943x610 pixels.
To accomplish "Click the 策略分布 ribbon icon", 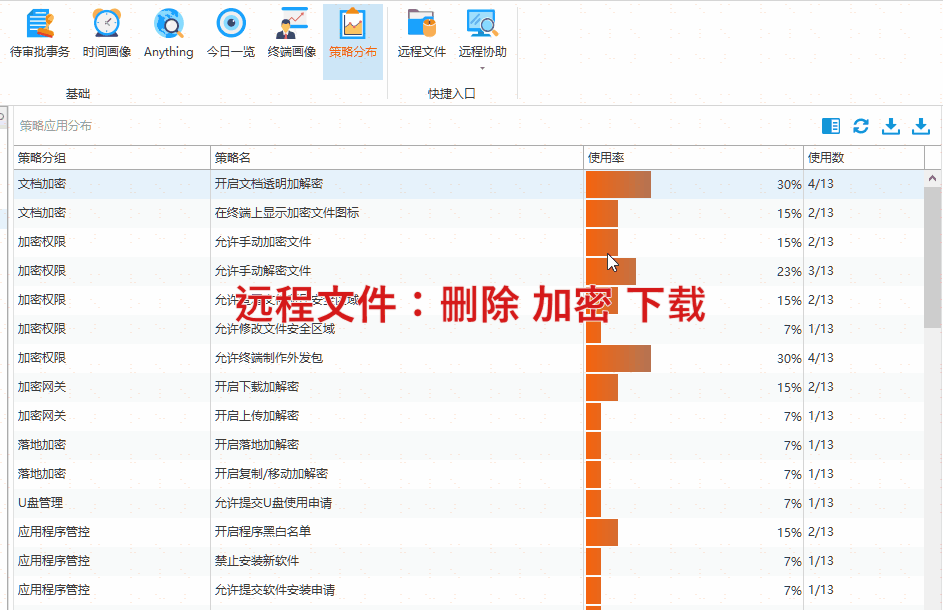I will pos(353,24).
